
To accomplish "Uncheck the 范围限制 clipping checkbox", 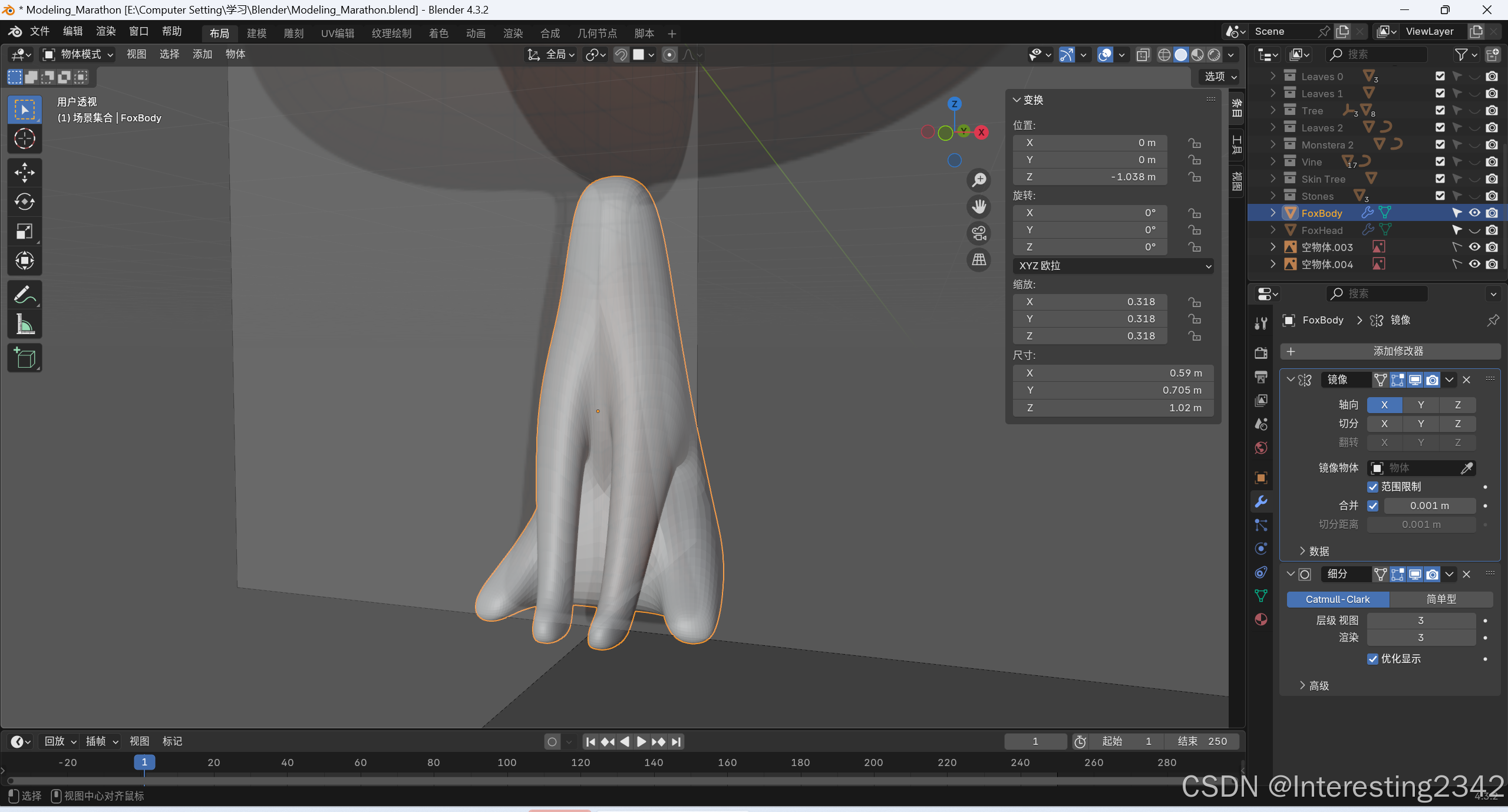I will click(x=1372, y=487).
